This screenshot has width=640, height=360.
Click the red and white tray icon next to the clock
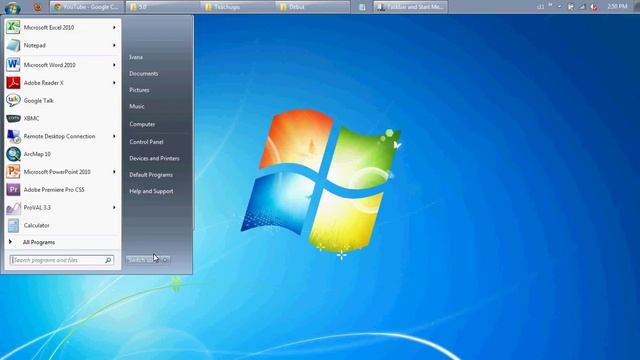(594, 7)
